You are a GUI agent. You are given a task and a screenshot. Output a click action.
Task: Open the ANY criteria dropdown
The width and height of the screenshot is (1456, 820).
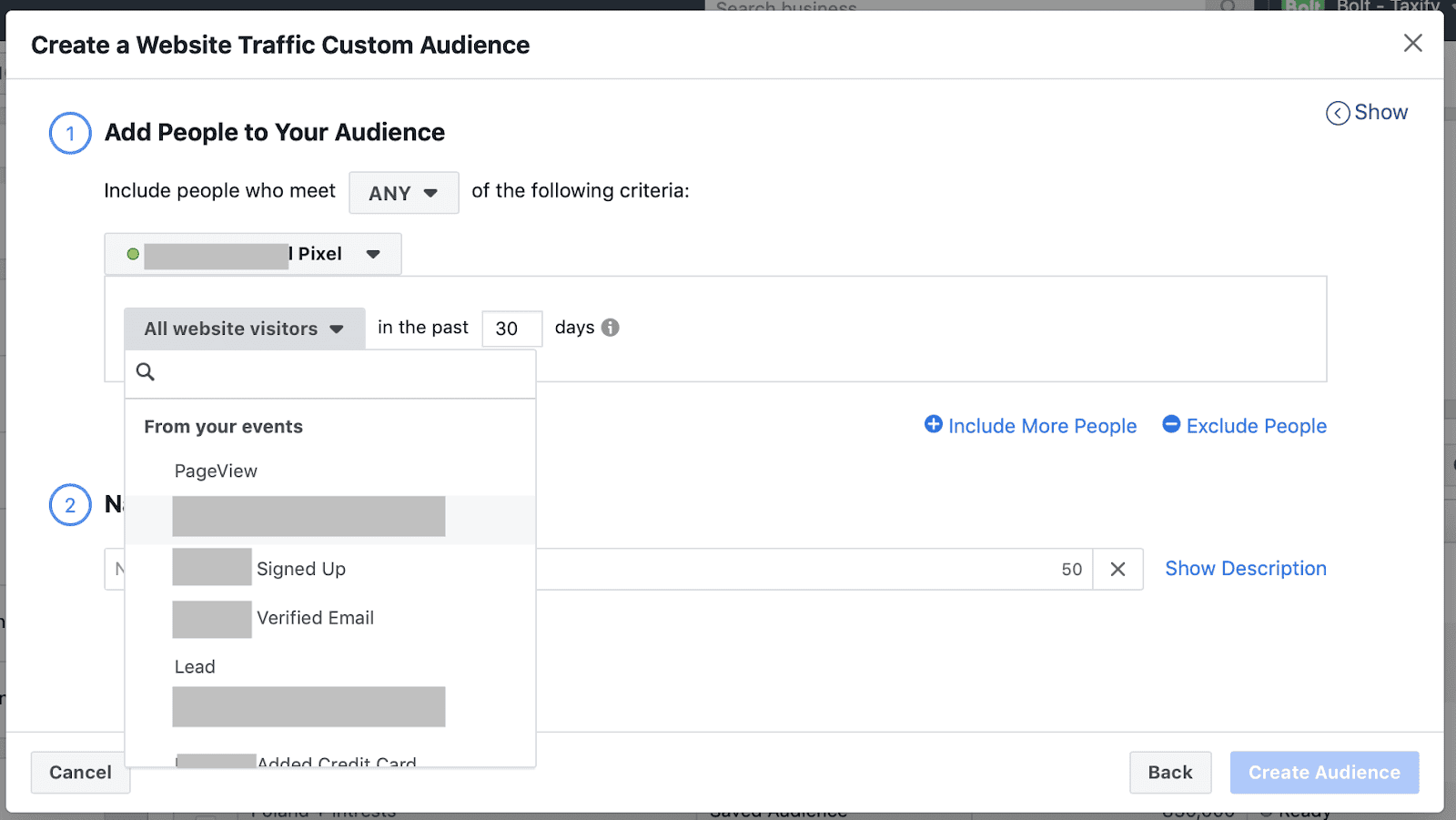point(404,193)
